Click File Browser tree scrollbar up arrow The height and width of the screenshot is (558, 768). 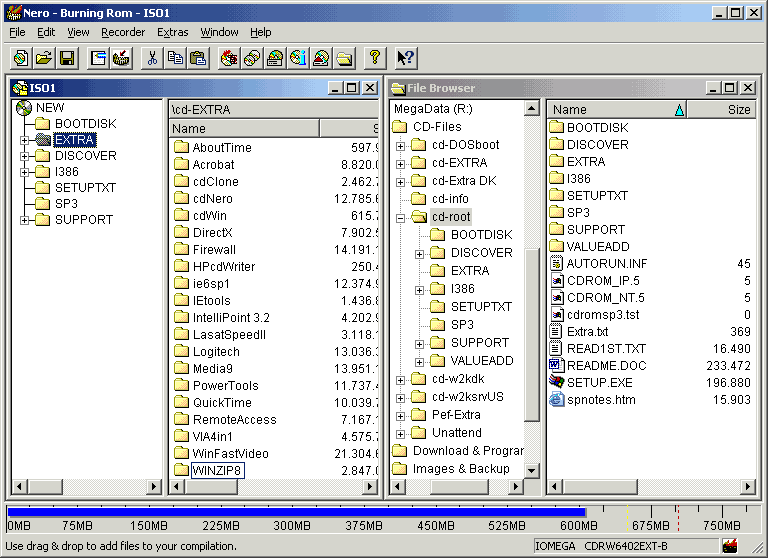pyautogui.click(x=531, y=108)
